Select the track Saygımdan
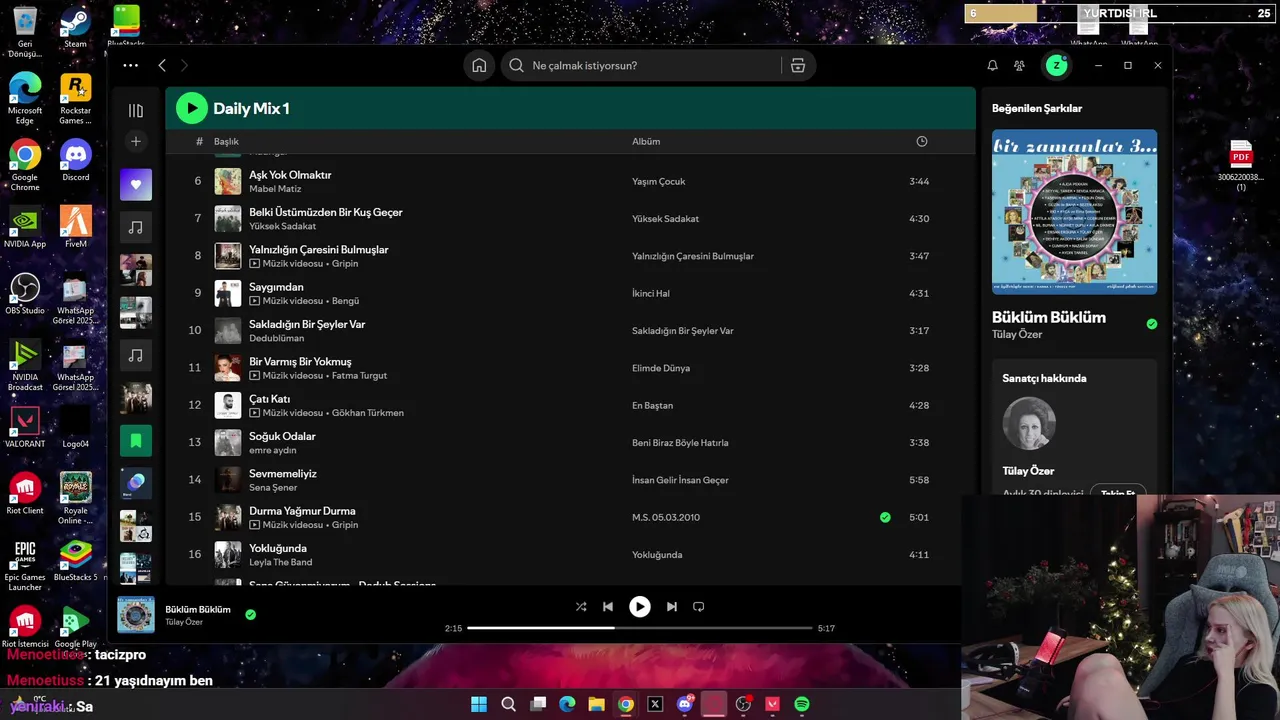1280x720 pixels. [276, 287]
